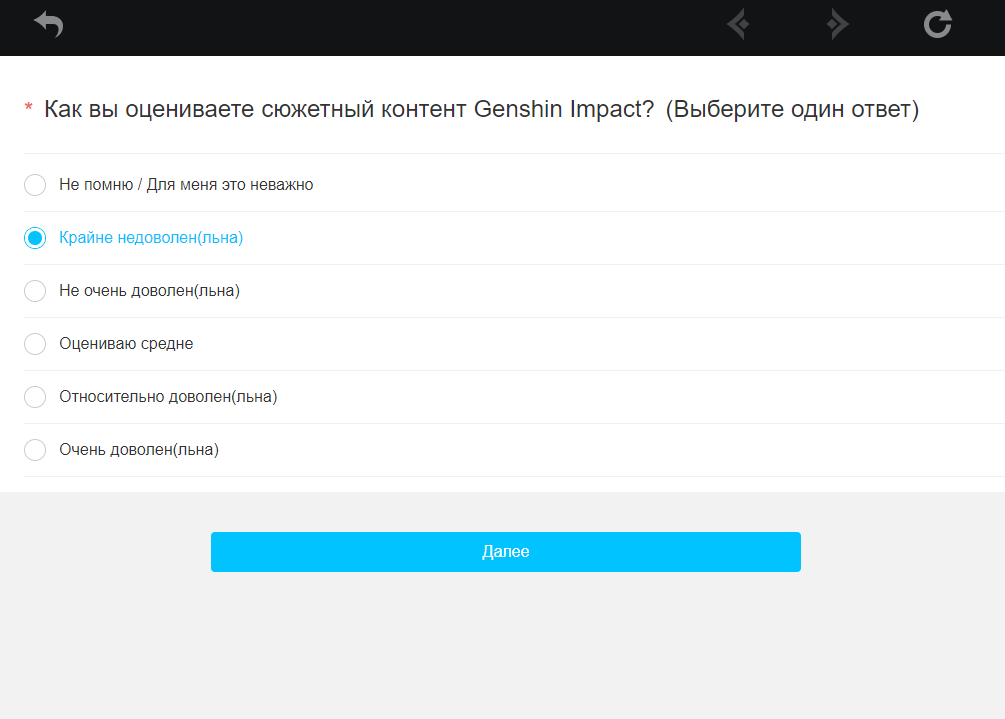Select the 'Крайне недоволен(льна)' radio button

coord(35,238)
